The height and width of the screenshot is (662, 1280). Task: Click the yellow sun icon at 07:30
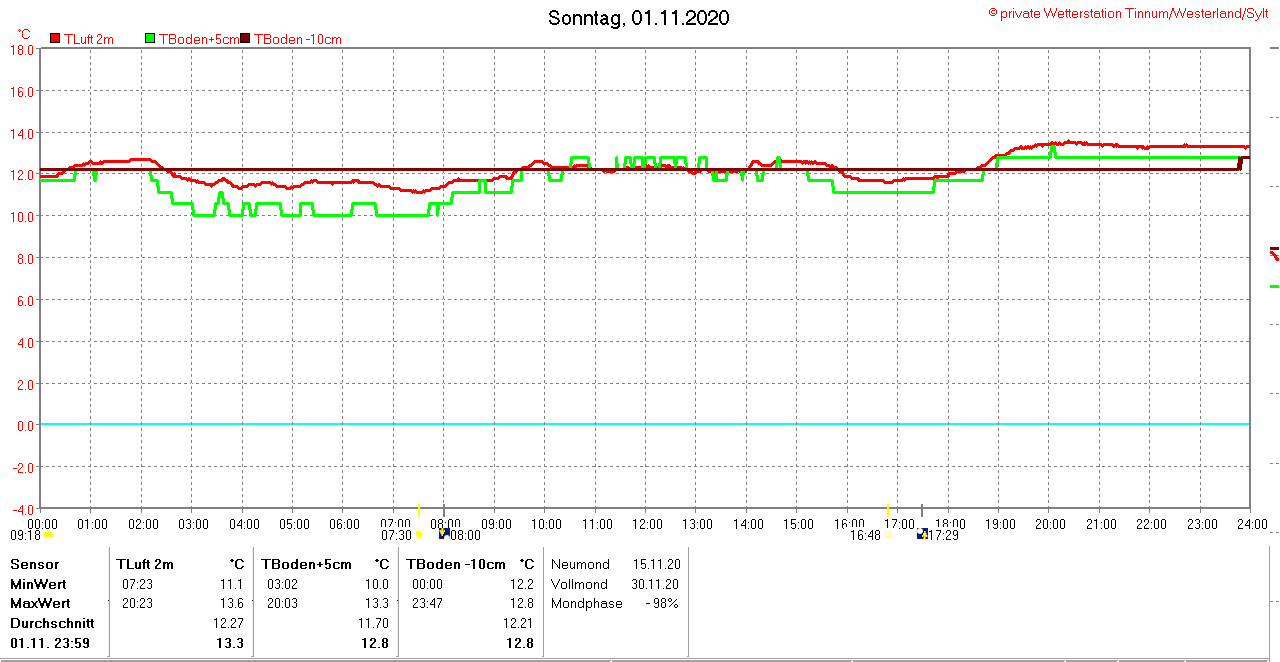coord(419,535)
